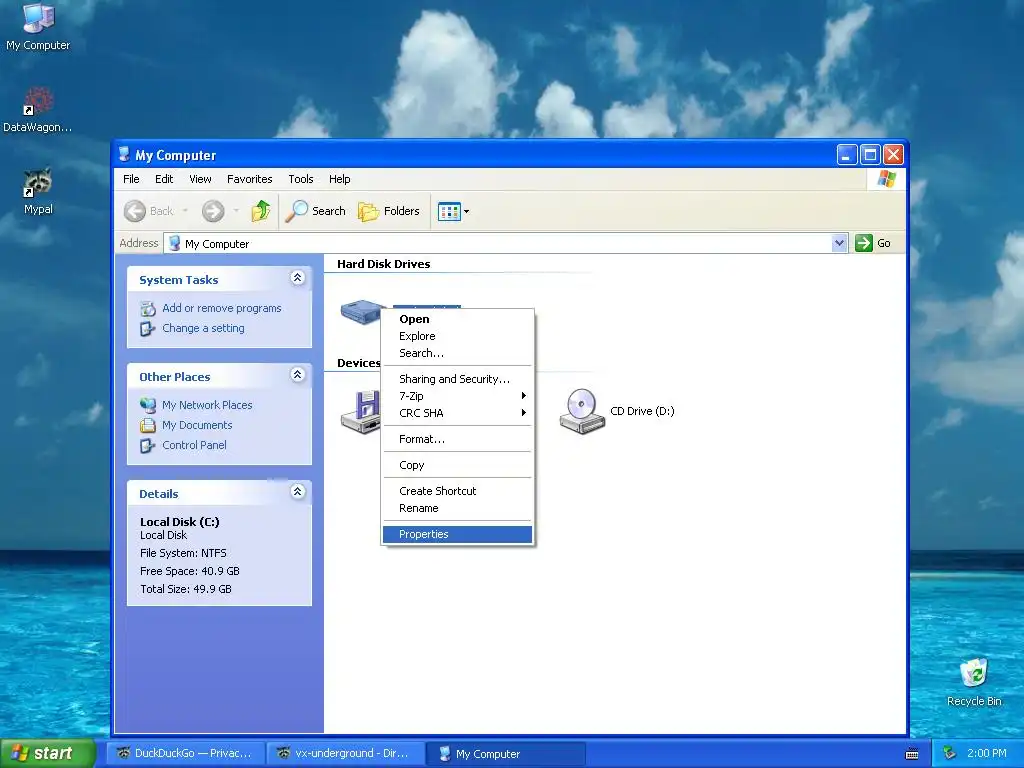Click the Windows flag logo in menu bar
Image resolution: width=1024 pixels, height=768 pixels.
click(886, 179)
